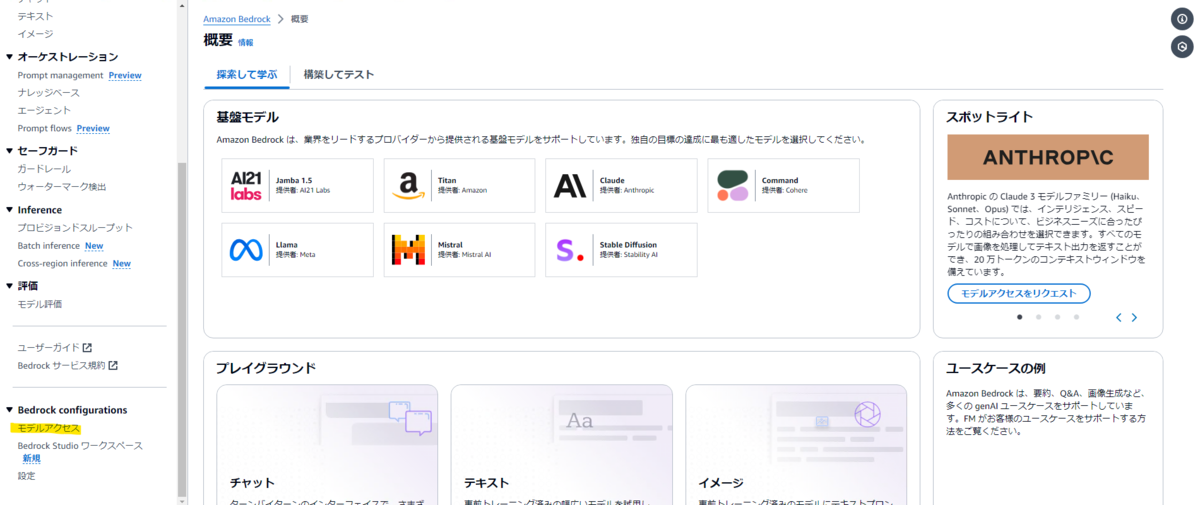Click the 新規 badge under Bedrock Studio
The image size is (1200, 505).
(32, 459)
